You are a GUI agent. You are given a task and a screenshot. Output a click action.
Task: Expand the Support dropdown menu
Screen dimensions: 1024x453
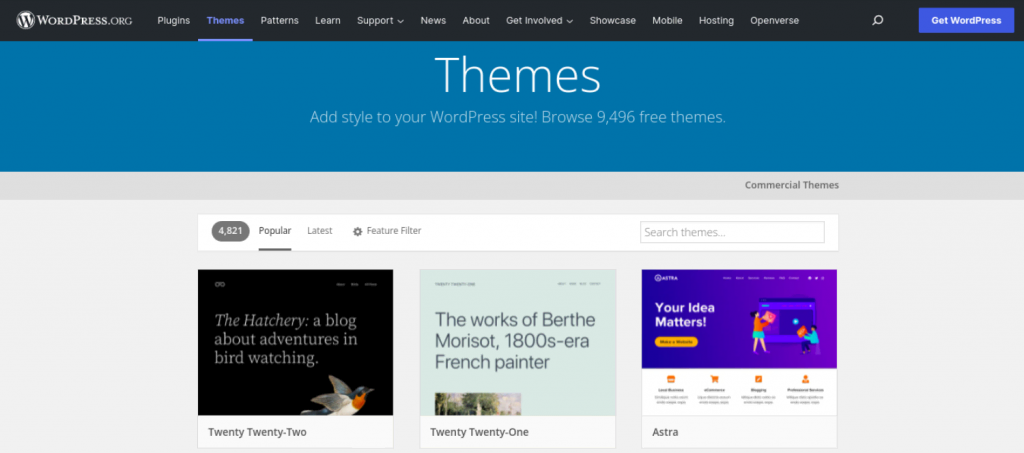[x=380, y=20]
